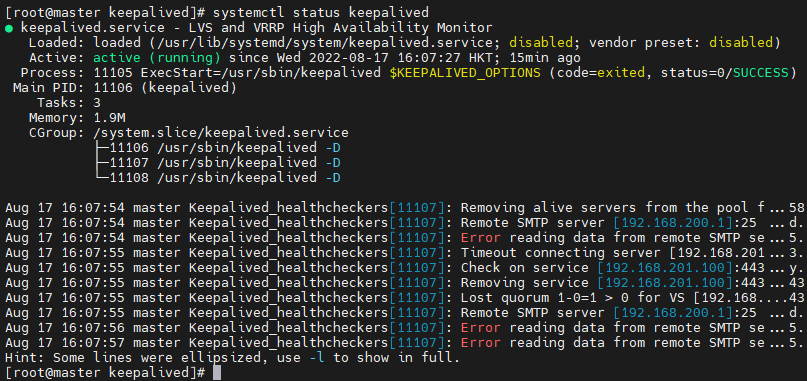Click 'active (running)' status text

(x=157, y=58)
